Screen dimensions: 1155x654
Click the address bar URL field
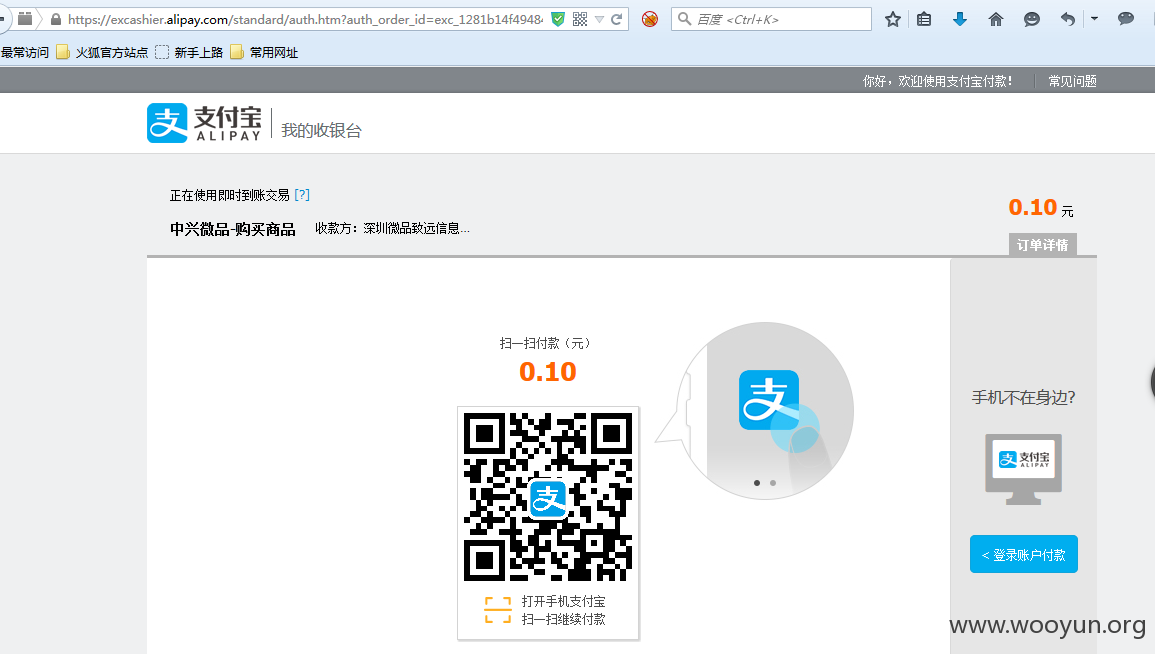(x=306, y=19)
